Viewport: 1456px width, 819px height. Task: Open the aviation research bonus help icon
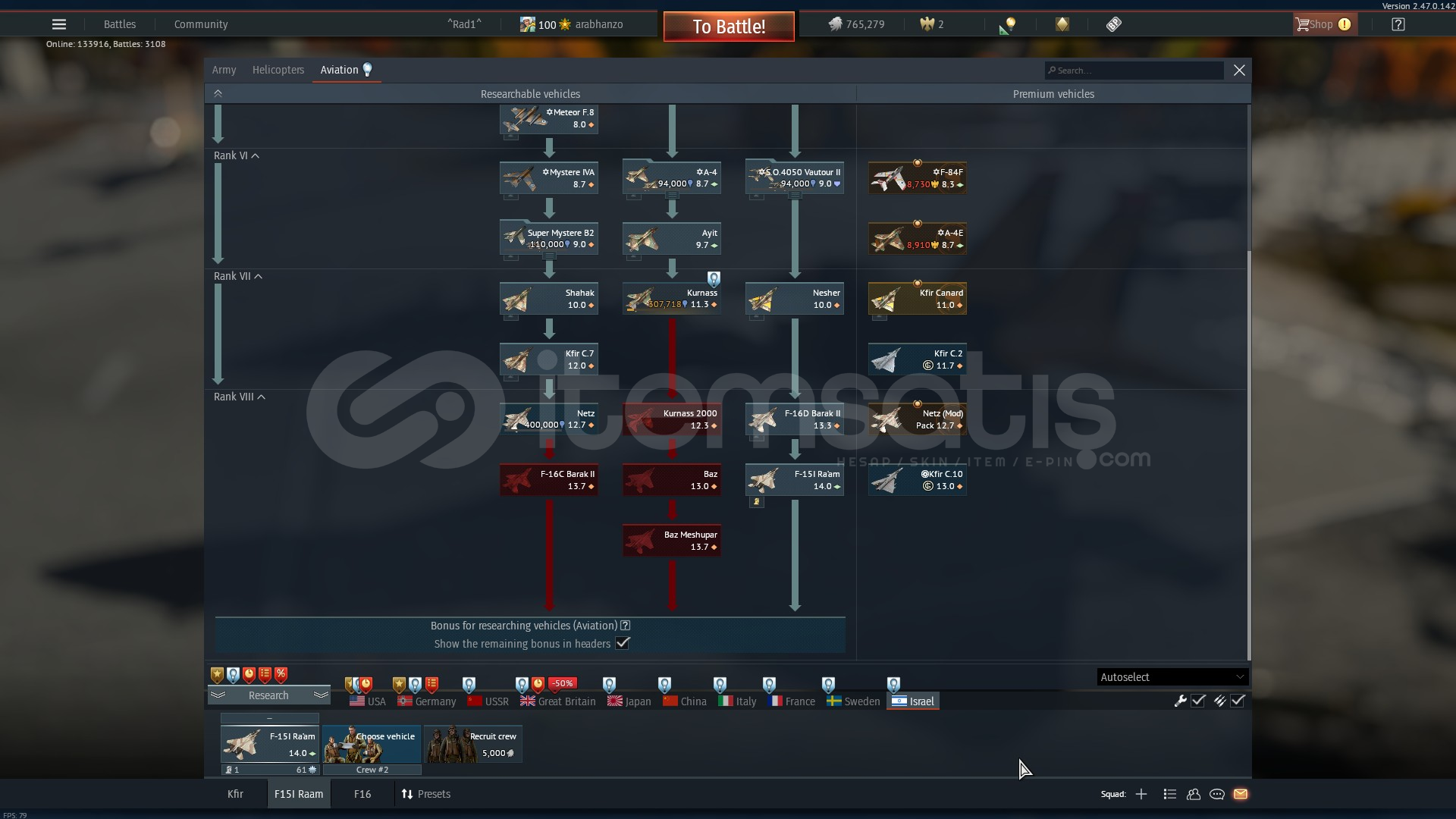click(626, 626)
